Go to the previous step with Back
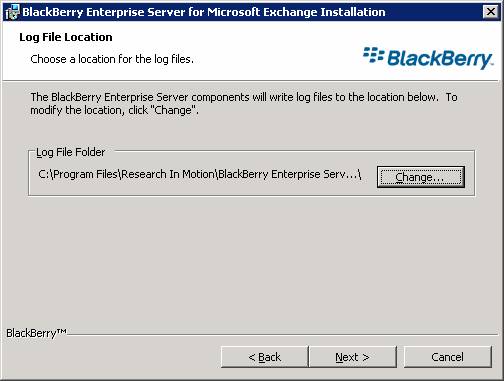Viewport: 504px width, 381px height. (265, 357)
